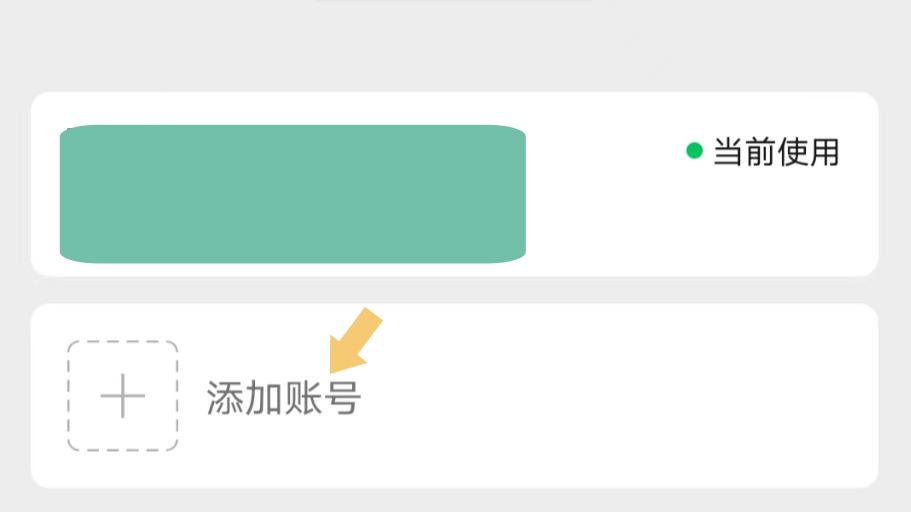Click the 当前使用 status text
This screenshot has height=512, width=911.
point(775,152)
